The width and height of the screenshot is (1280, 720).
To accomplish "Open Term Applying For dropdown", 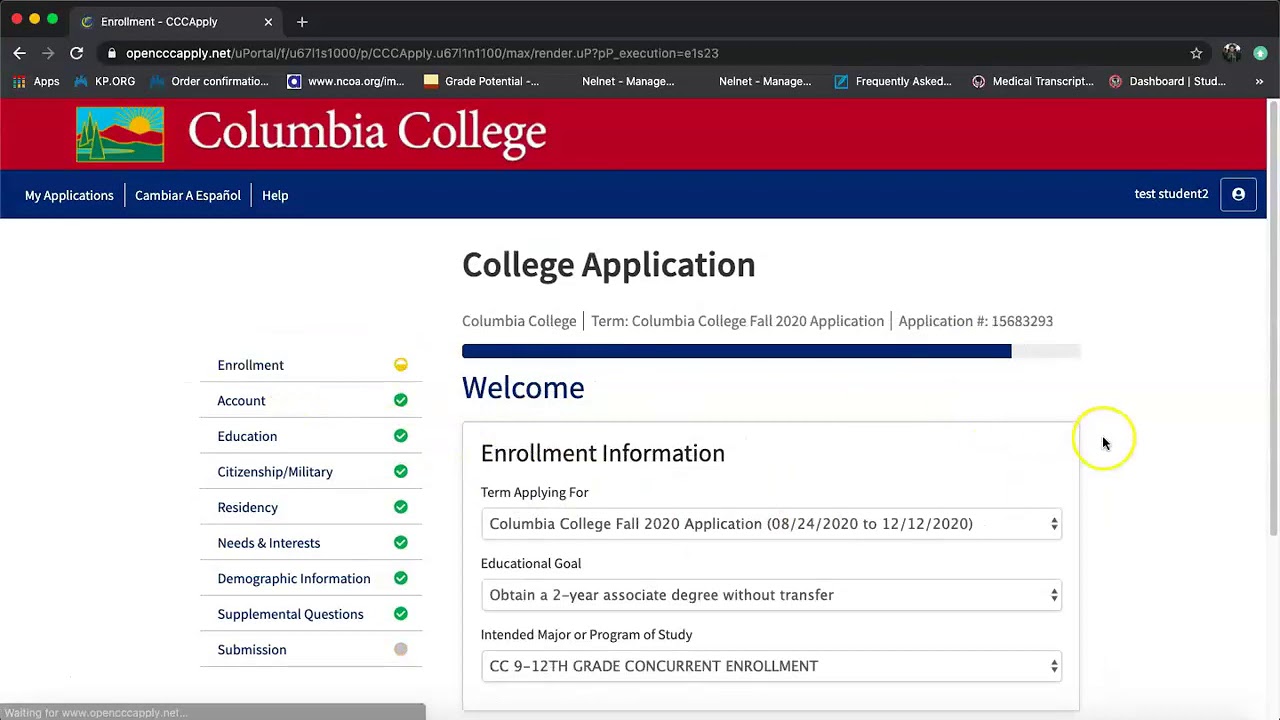I will 770,524.
